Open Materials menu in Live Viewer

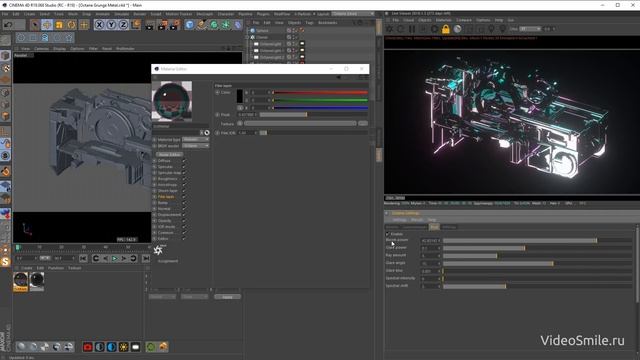point(443,20)
